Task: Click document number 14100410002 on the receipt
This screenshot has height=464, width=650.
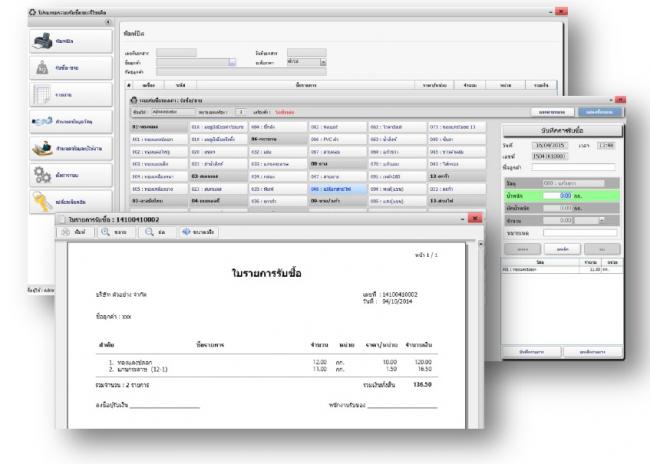Action: click(x=400, y=294)
